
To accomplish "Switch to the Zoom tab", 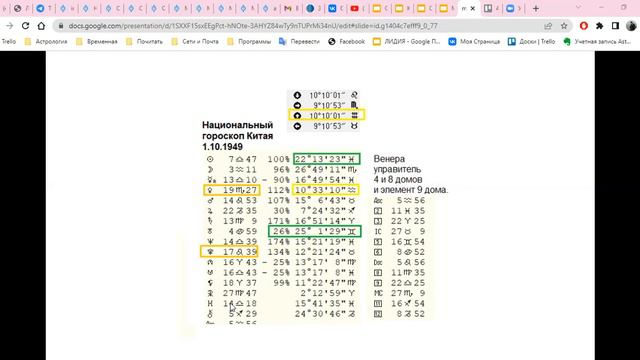I will tap(513, 8).
